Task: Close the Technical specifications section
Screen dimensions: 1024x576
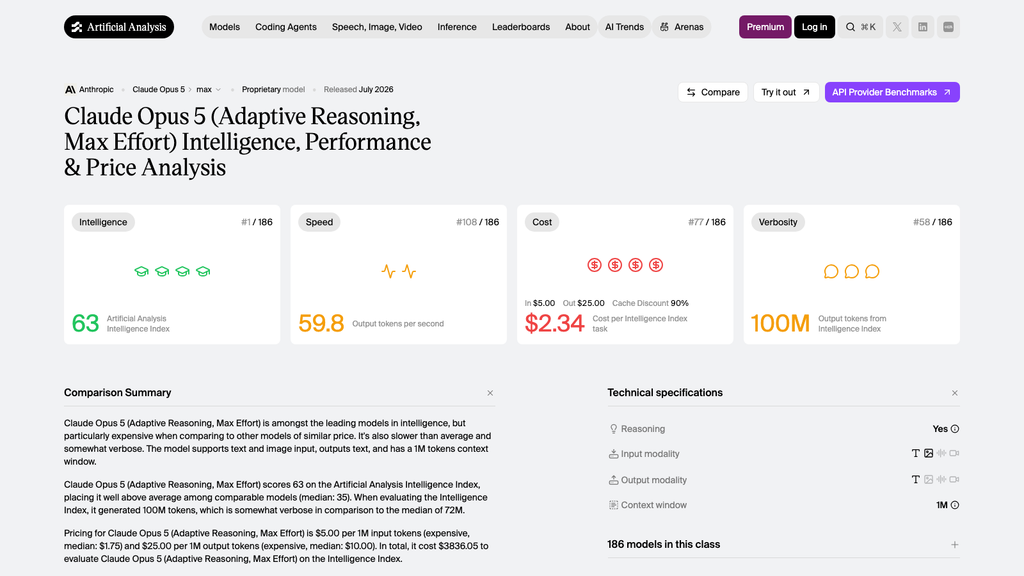Action: (x=955, y=393)
